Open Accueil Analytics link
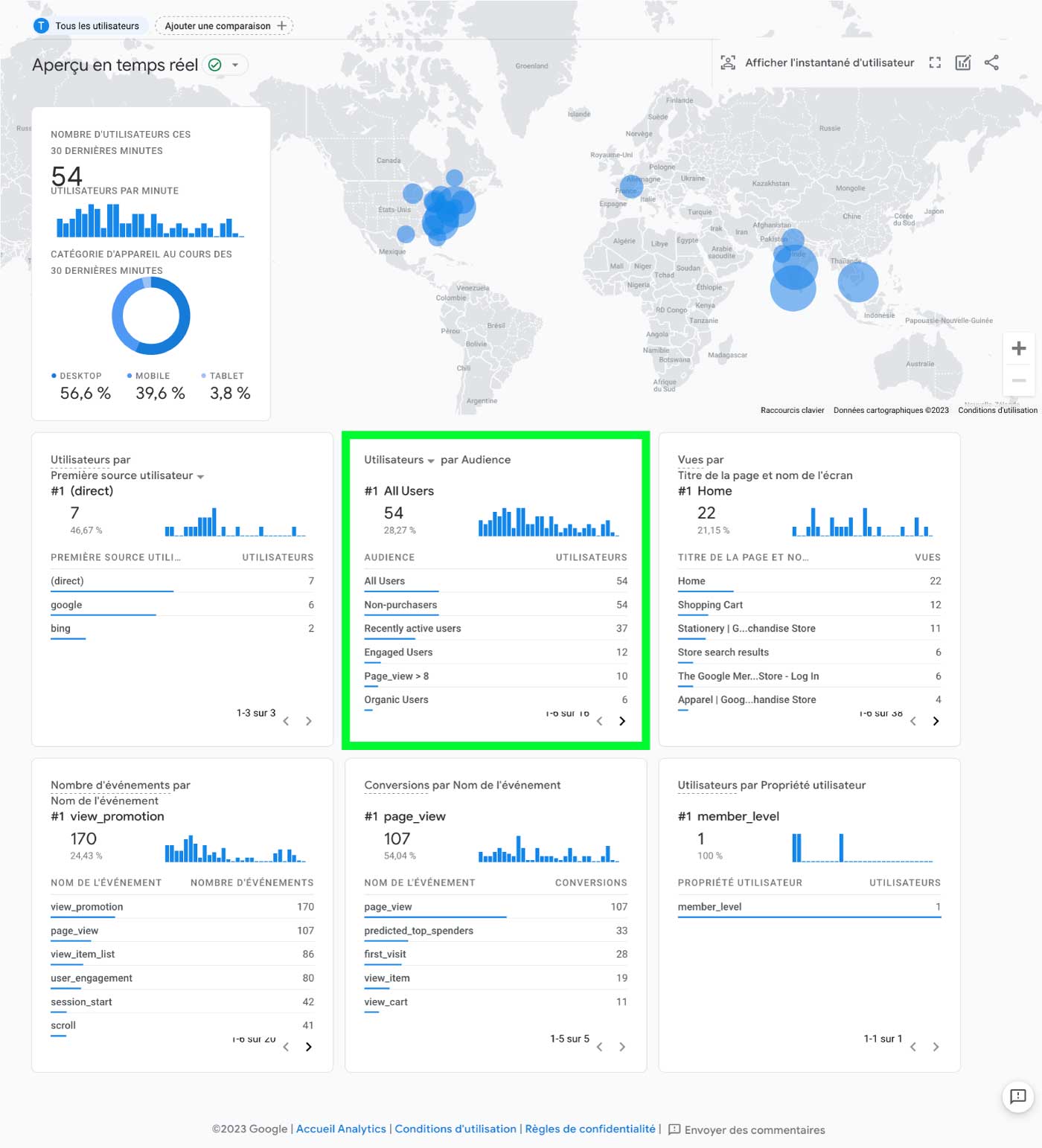 341,1129
